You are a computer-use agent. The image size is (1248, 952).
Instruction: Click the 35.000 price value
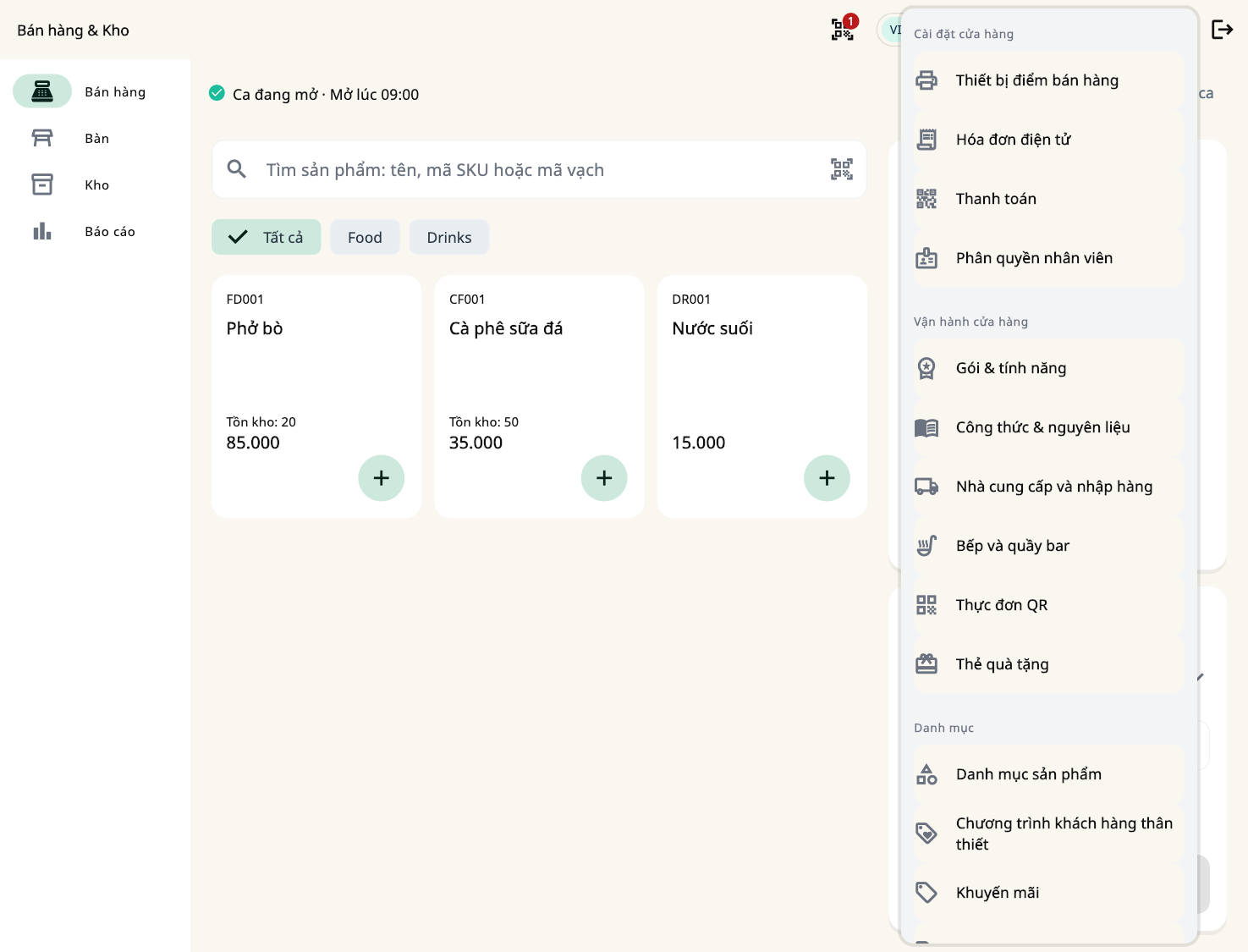476,443
